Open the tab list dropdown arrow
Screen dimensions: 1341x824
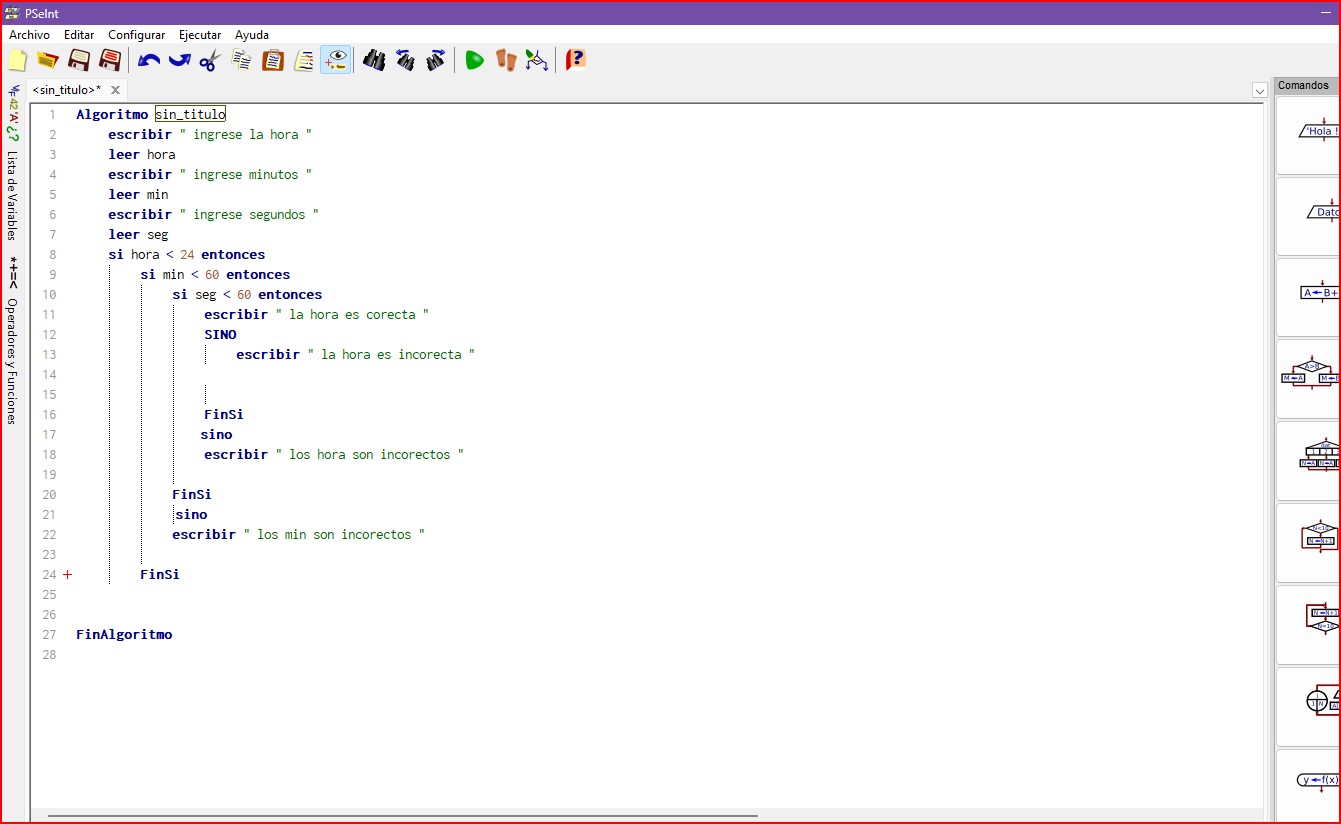click(x=1259, y=91)
